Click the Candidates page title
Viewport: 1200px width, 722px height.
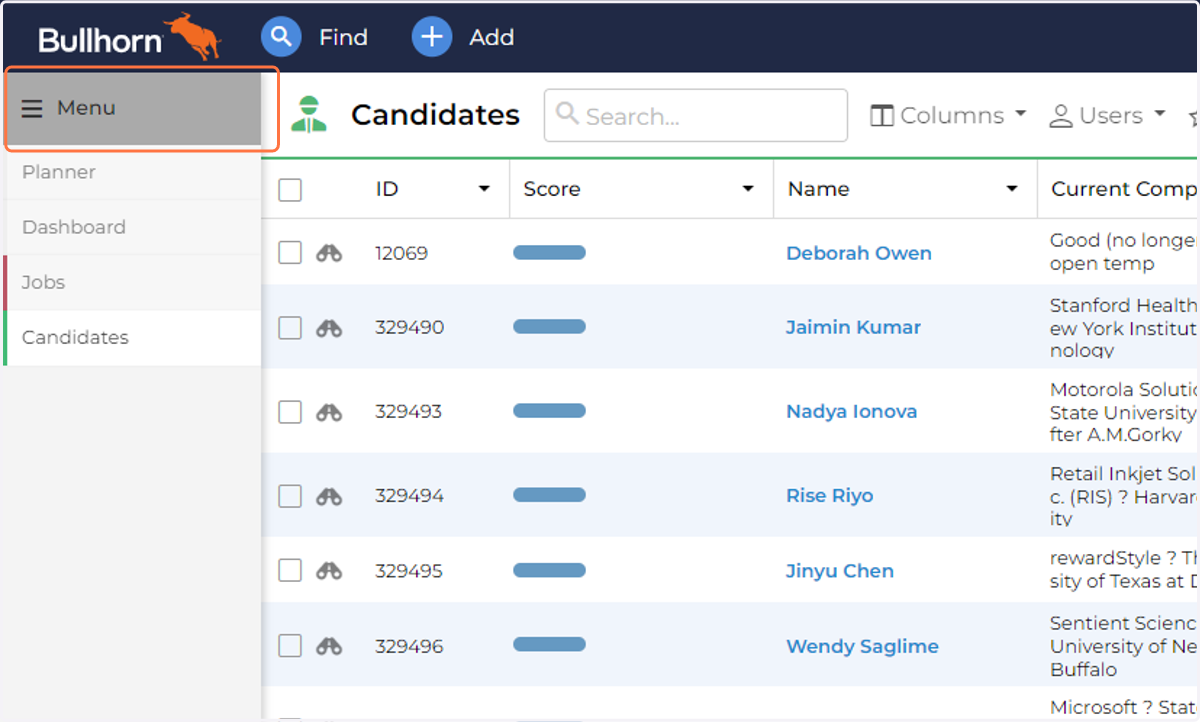tap(435, 115)
